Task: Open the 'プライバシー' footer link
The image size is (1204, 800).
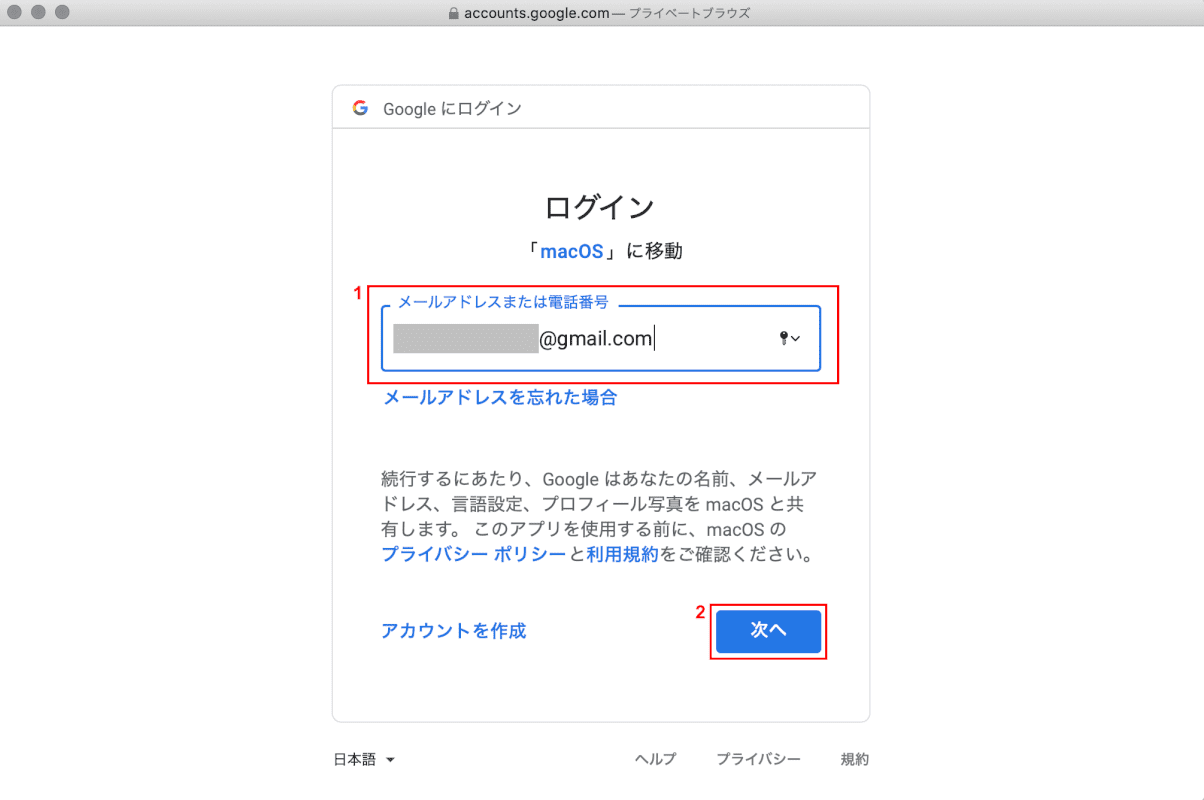Action: [758, 760]
